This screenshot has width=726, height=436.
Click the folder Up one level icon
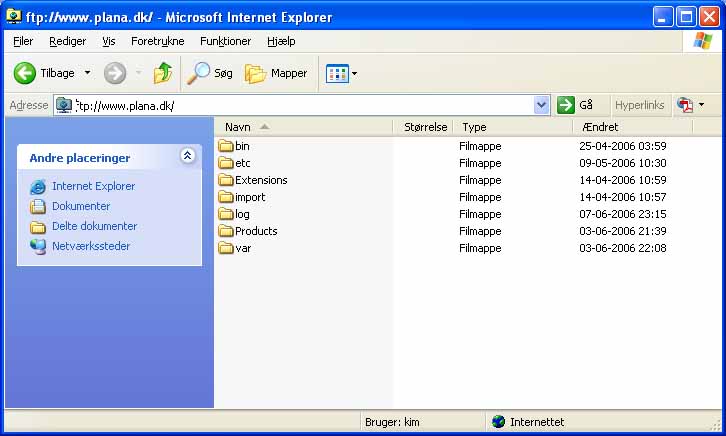tap(163, 73)
